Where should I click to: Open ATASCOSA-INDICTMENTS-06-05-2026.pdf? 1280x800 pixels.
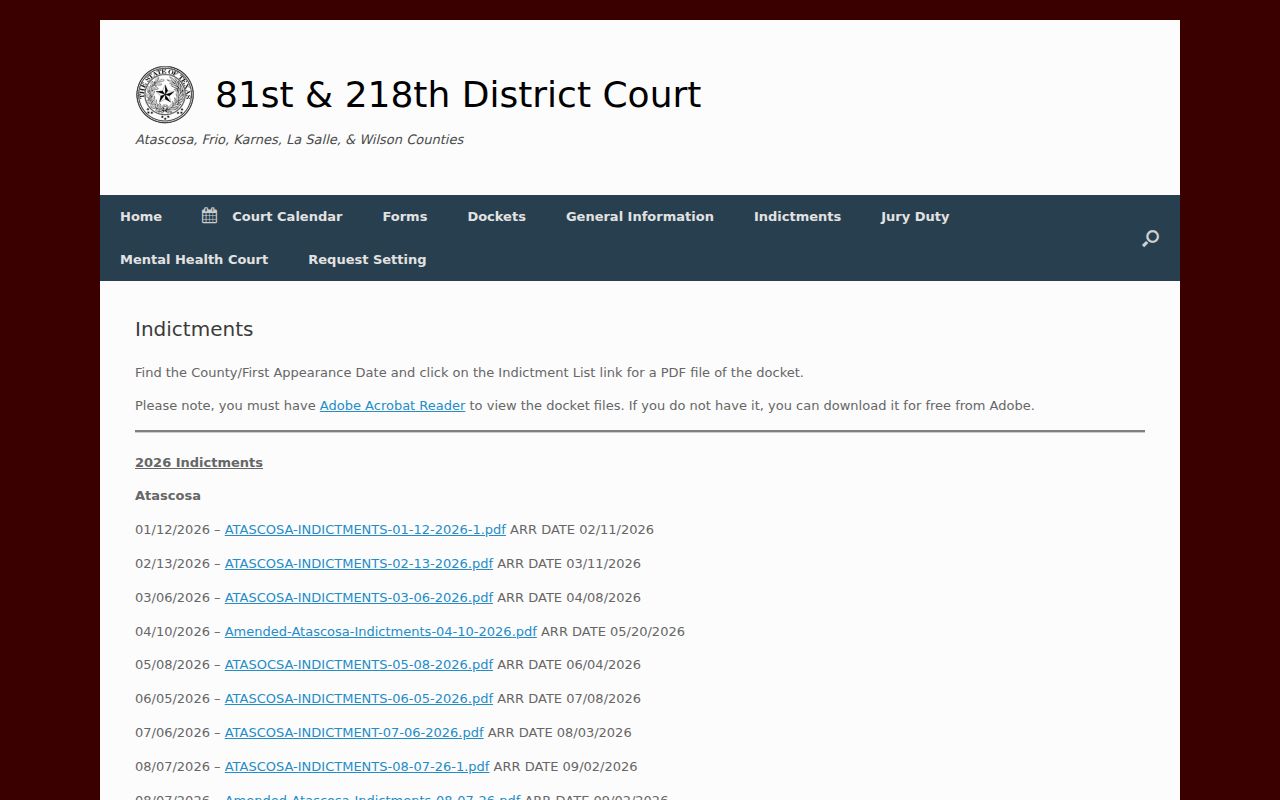click(359, 699)
